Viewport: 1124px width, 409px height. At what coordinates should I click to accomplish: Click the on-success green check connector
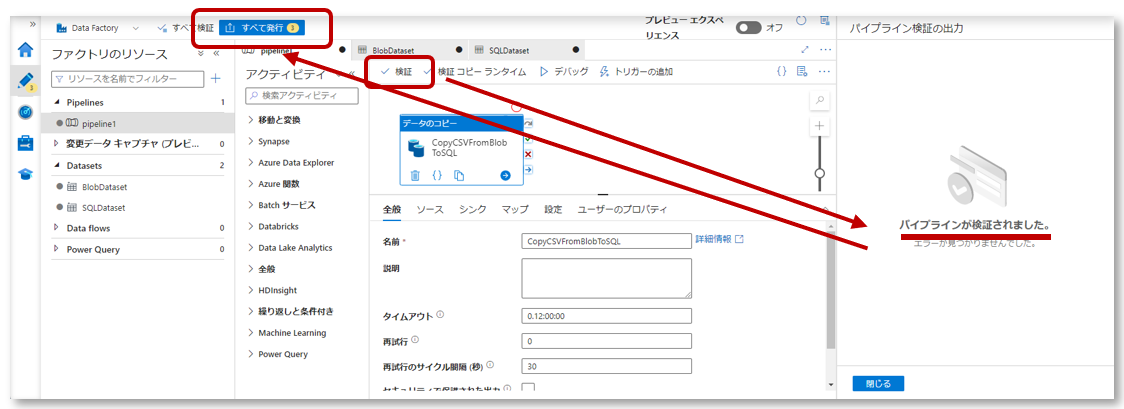click(528, 140)
